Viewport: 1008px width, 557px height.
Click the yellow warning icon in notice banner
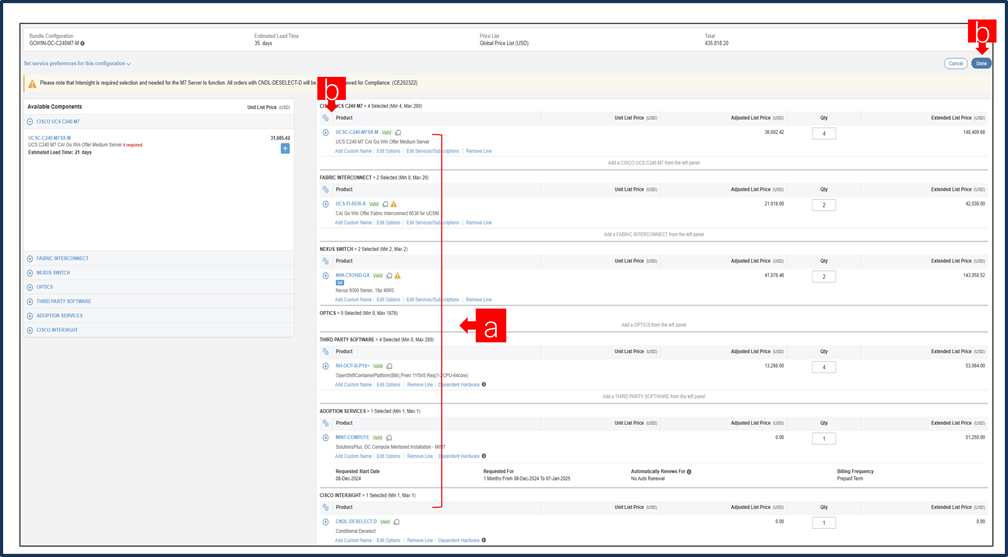click(32, 83)
